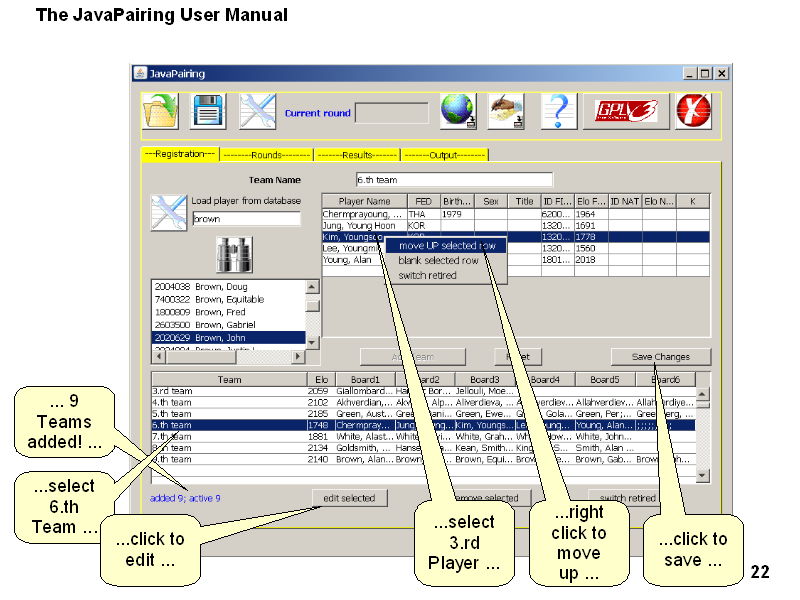Click the hand-writing pen icon in toolbar
The width and height of the screenshot is (800, 600).
click(x=507, y=111)
